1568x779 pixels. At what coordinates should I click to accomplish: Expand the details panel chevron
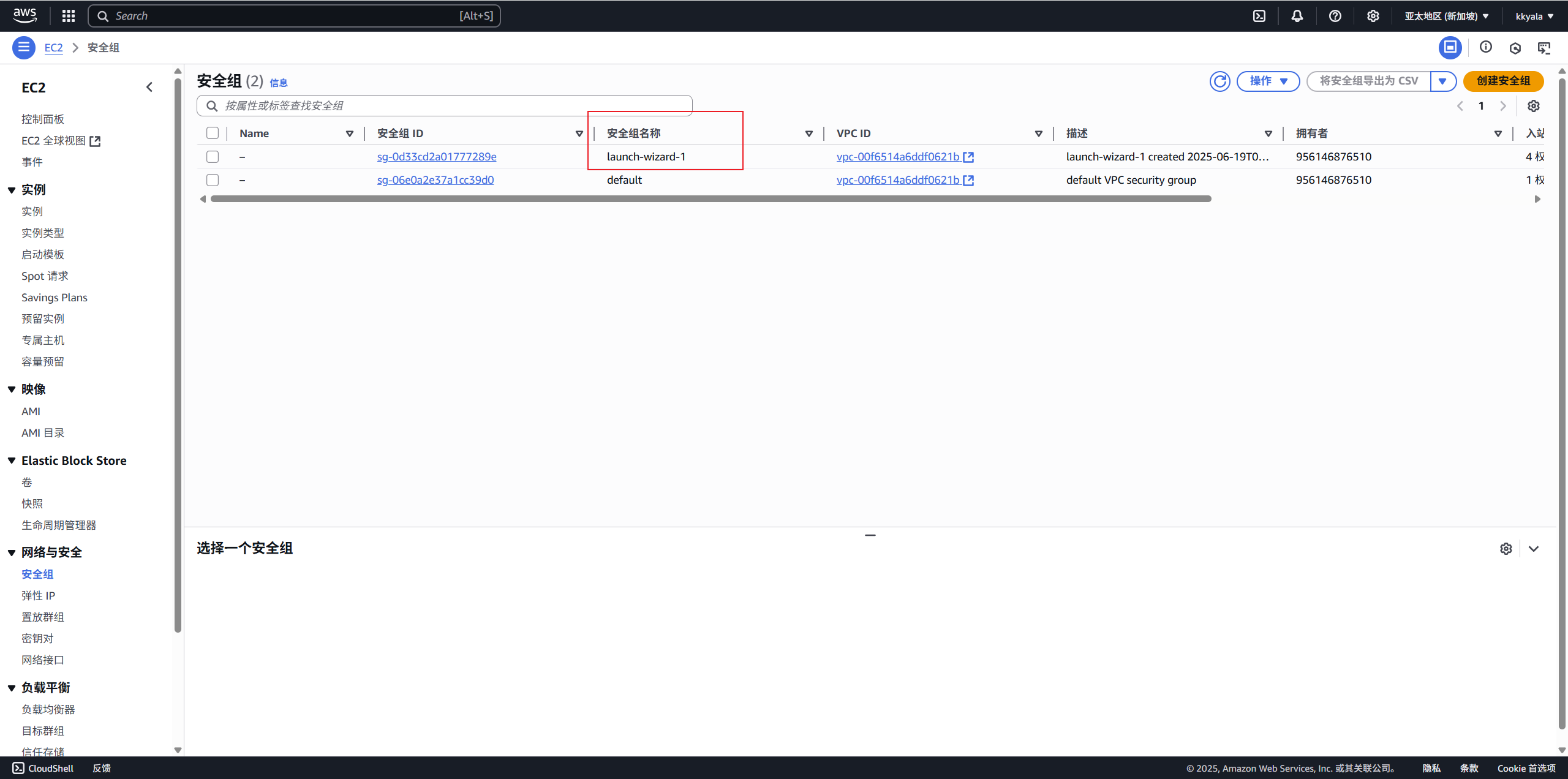[x=1534, y=549]
